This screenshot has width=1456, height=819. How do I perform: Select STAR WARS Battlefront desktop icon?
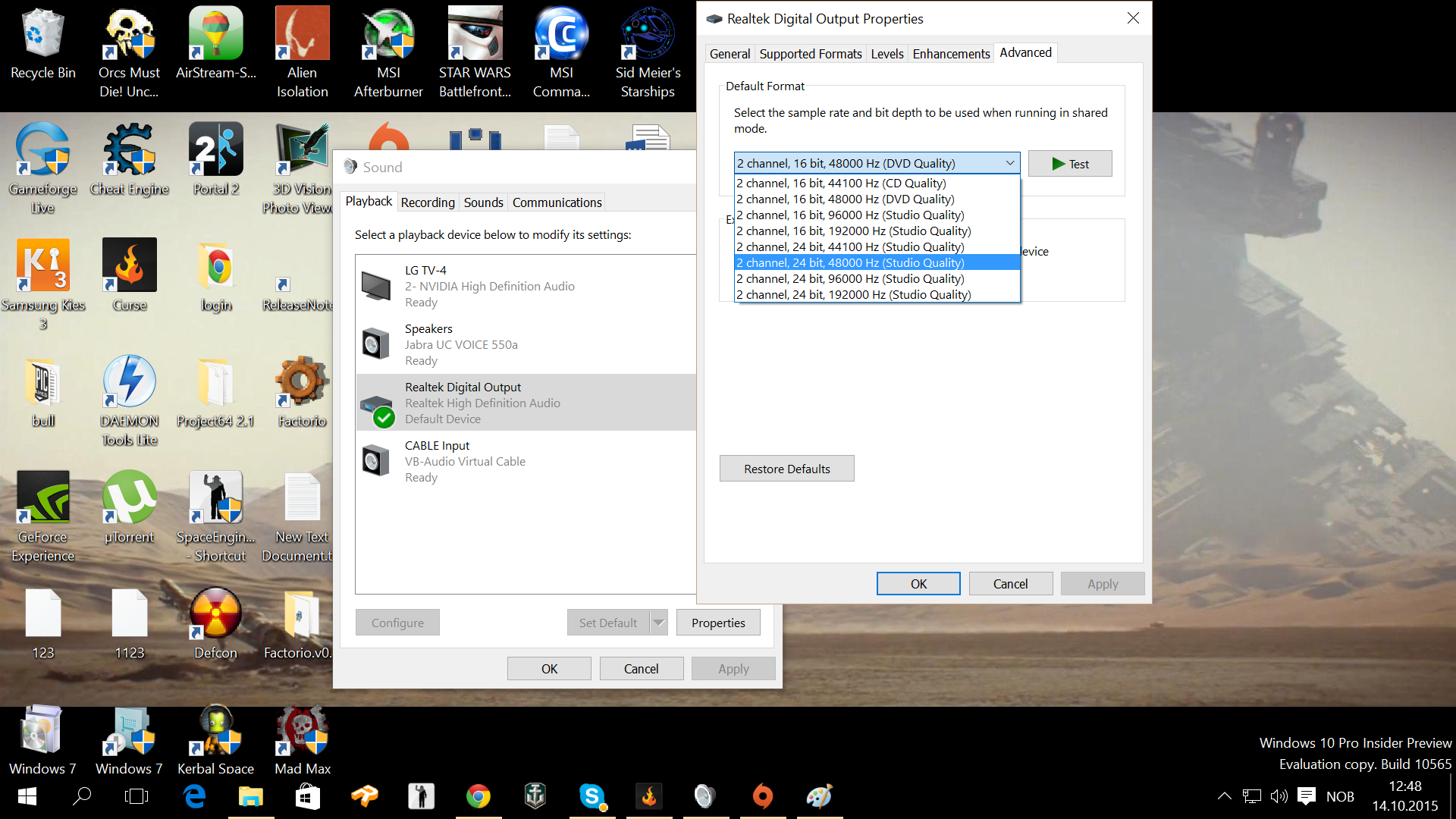pyautogui.click(x=475, y=53)
